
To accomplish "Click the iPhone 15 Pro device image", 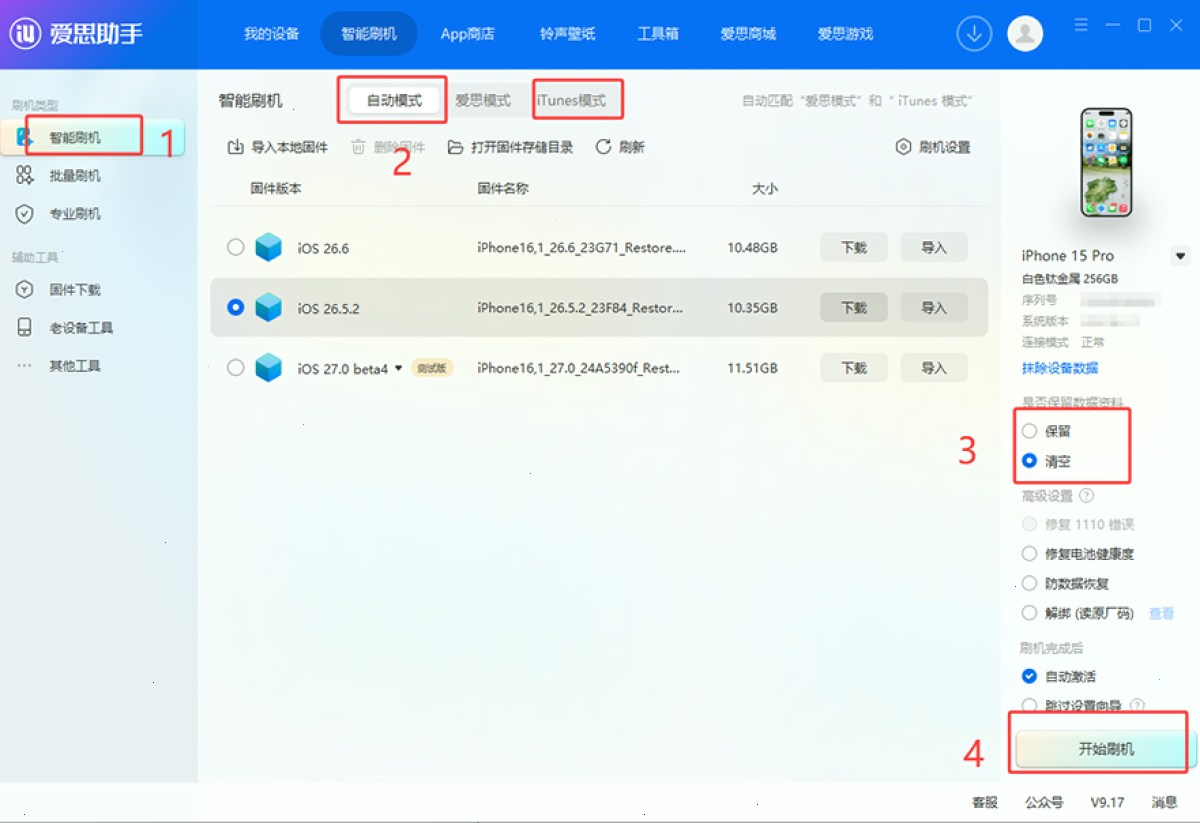I will tap(1106, 162).
